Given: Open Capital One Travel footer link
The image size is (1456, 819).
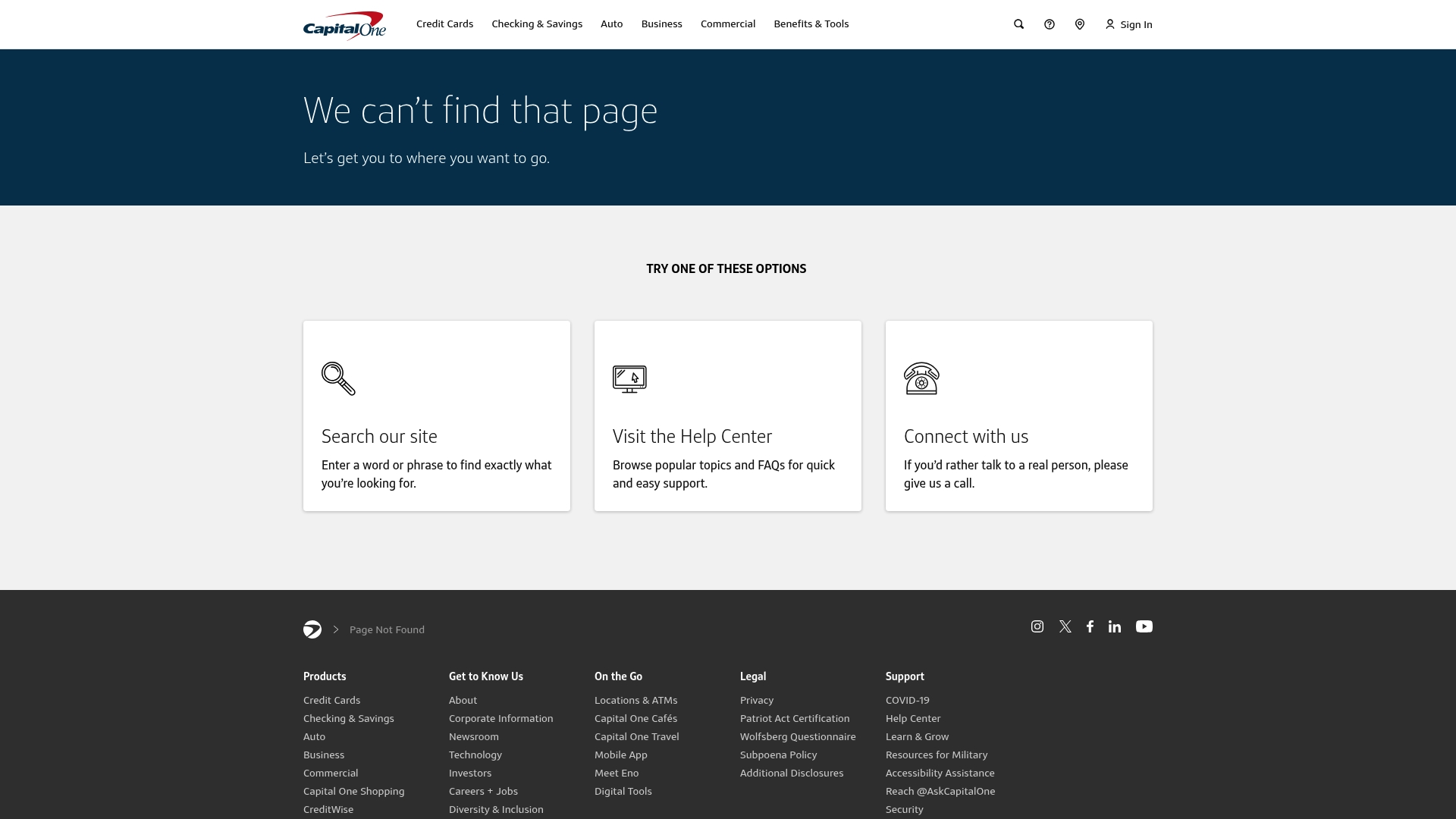Looking at the screenshot, I should pos(636,736).
